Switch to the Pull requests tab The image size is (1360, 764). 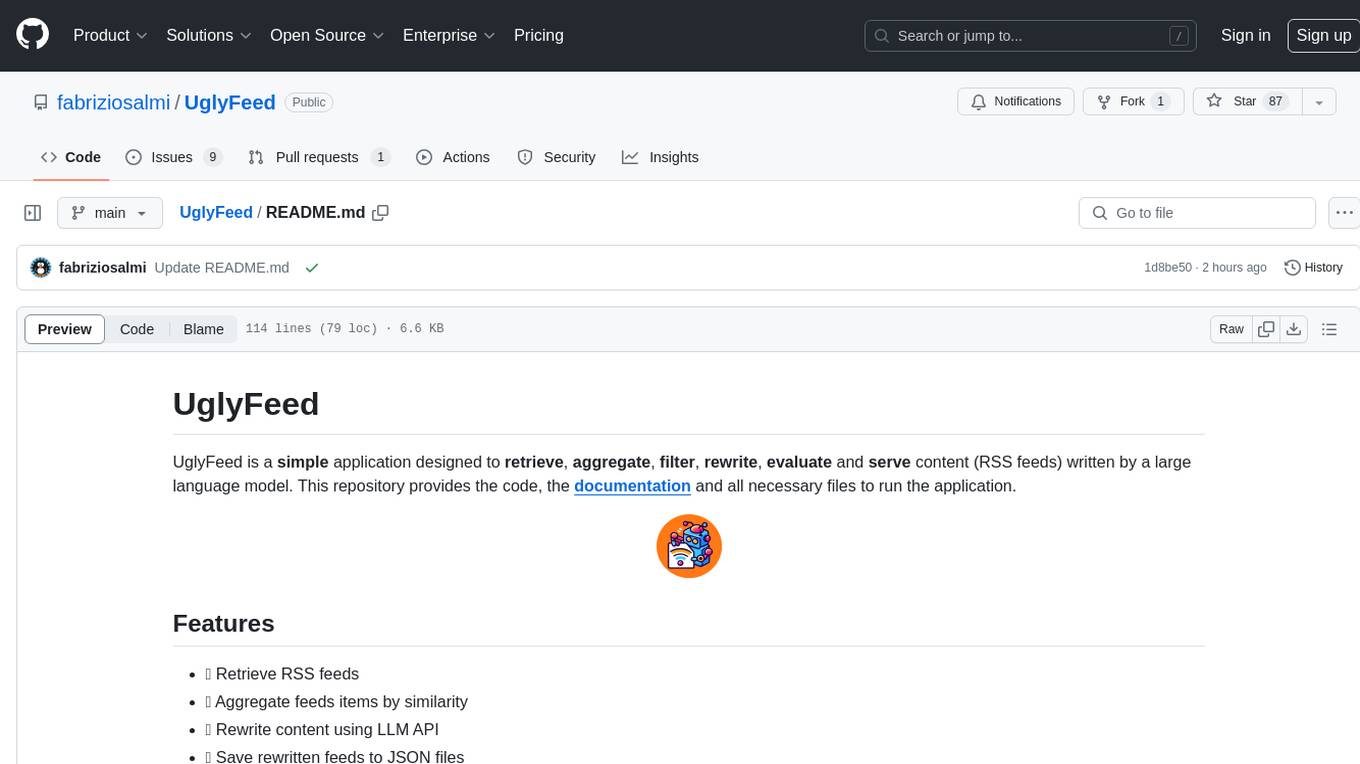pyautogui.click(x=318, y=157)
